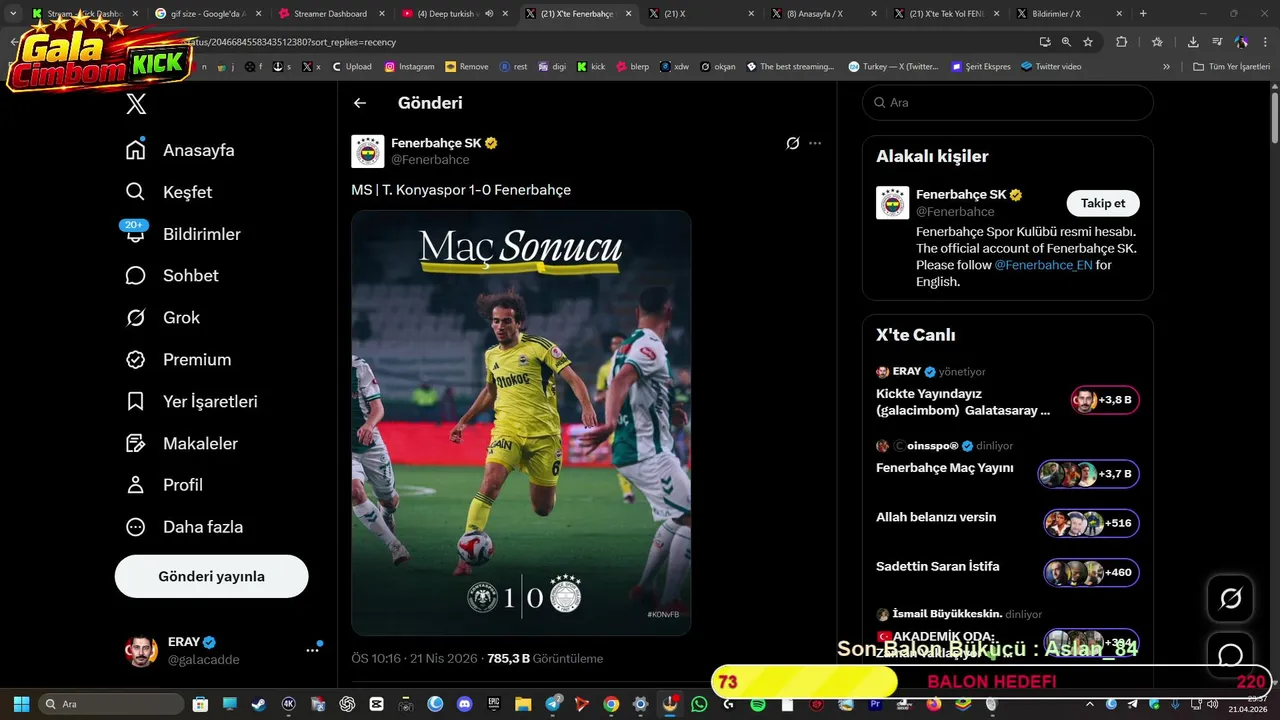Click the zoom magnifier in the address bar

point(1066,42)
